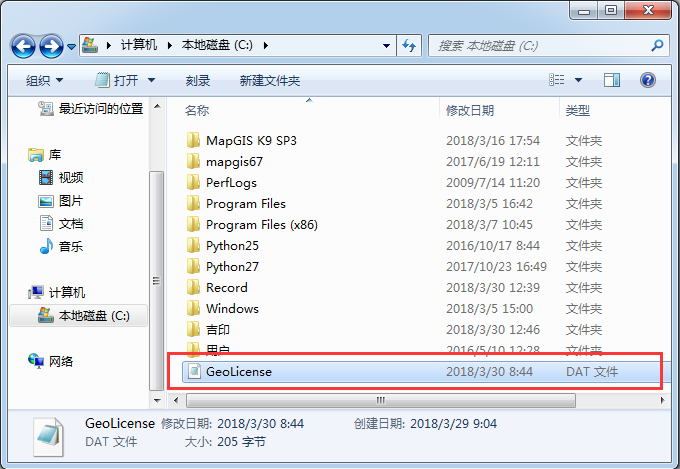Click 刻录 in the toolbar
The image size is (680, 469).
click(198, 80)
